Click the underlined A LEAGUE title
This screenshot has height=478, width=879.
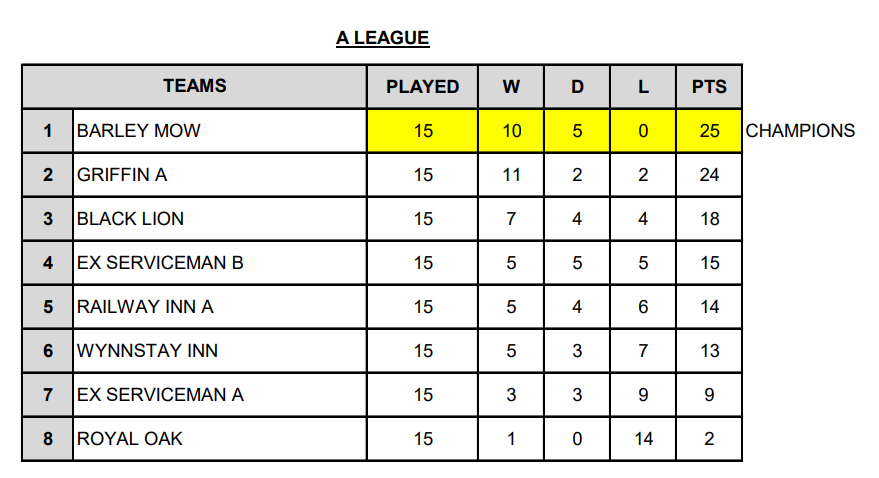[382, 39]
